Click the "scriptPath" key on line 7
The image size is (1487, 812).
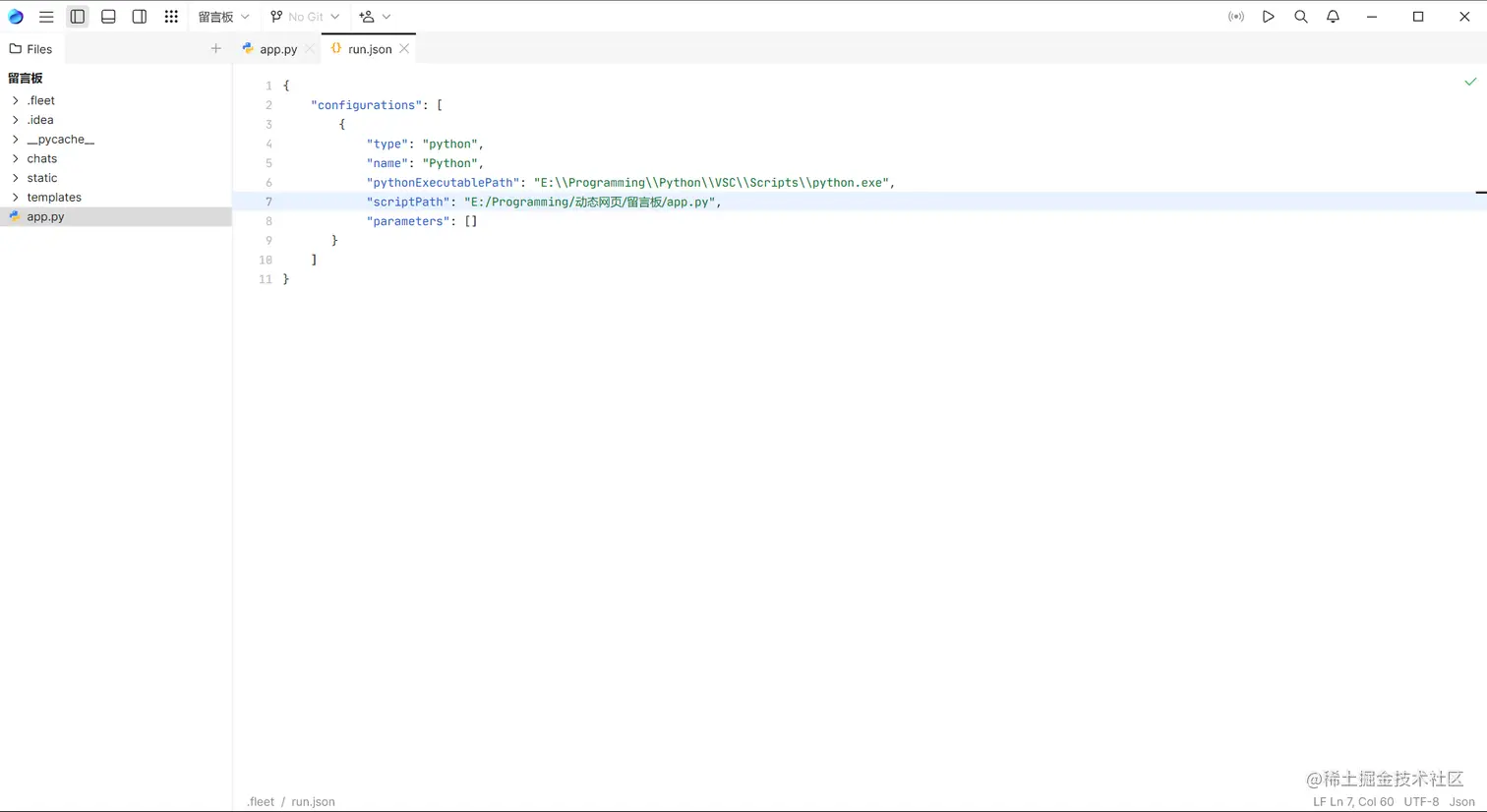pyautogui.click(x=408, y=202)
